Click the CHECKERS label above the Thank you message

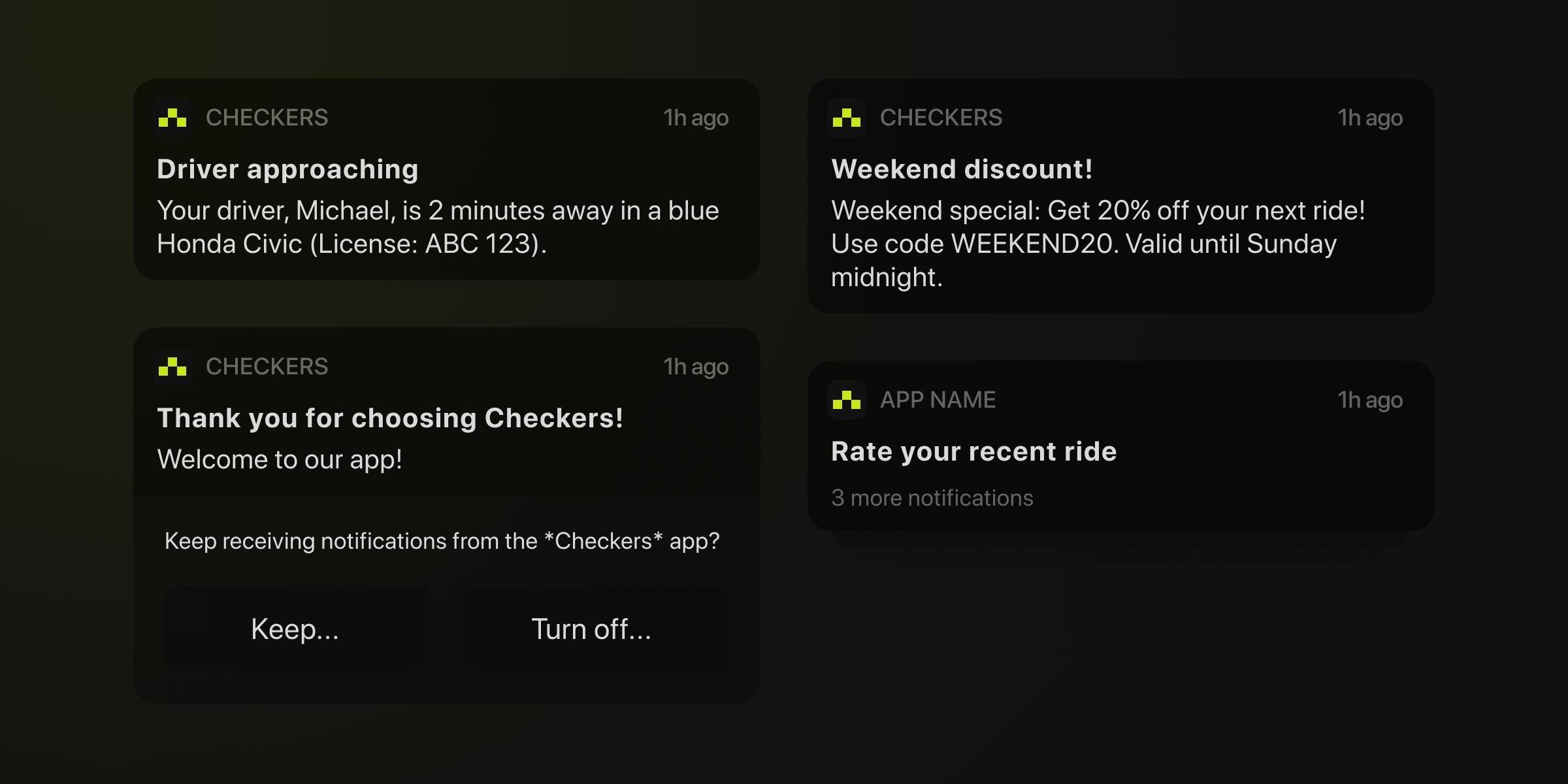267,367
